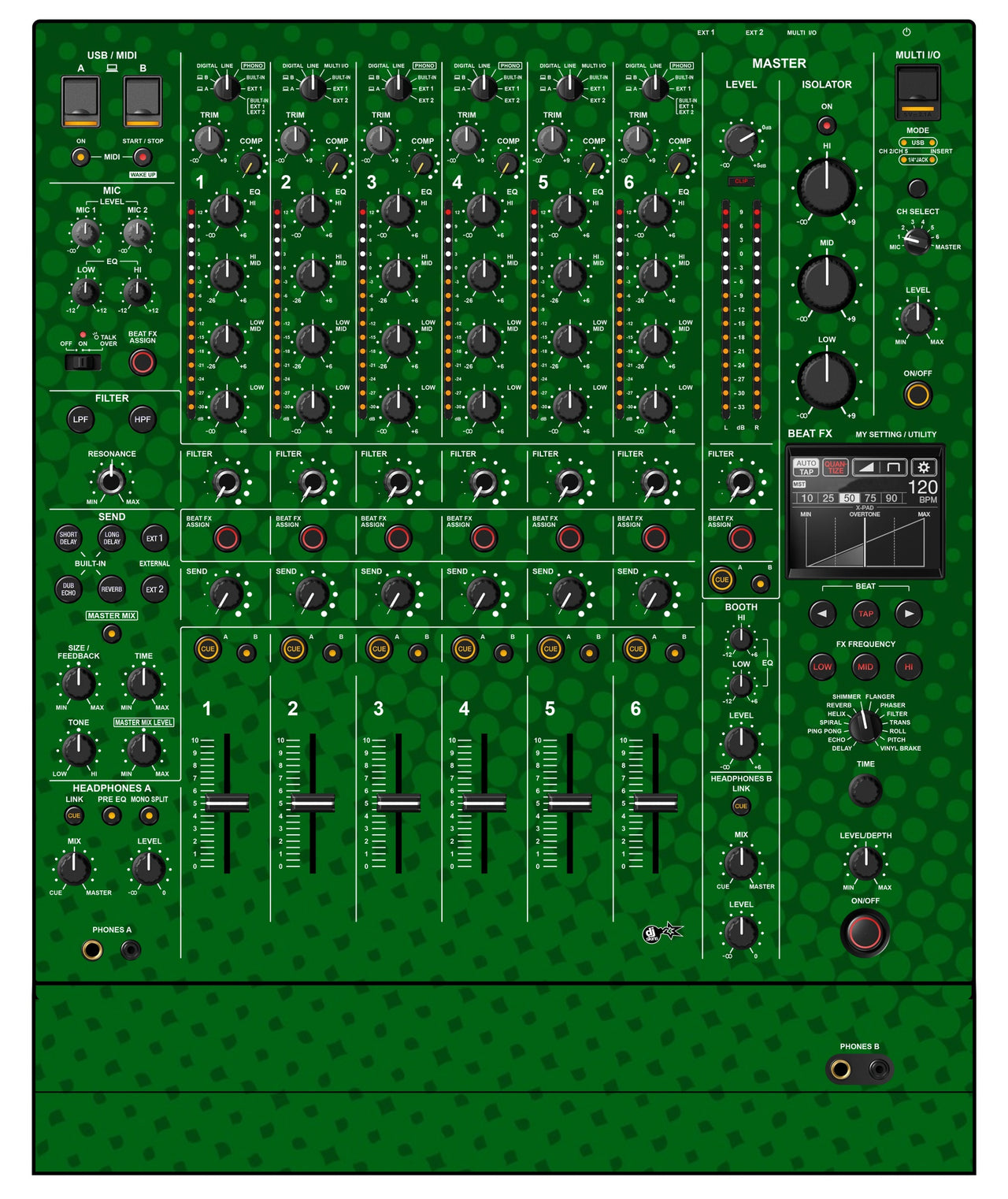
Task: Select the EXT 2 send button
Action: tap(155, 588)
